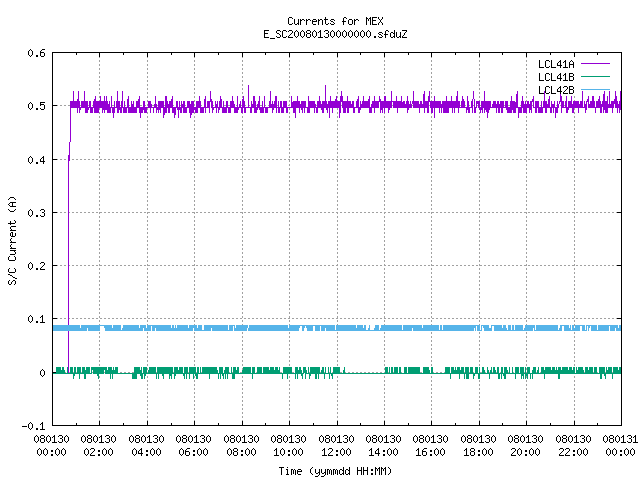Click the y-axis tick value 0.1
640x480 pixels.
pos(36,319)
